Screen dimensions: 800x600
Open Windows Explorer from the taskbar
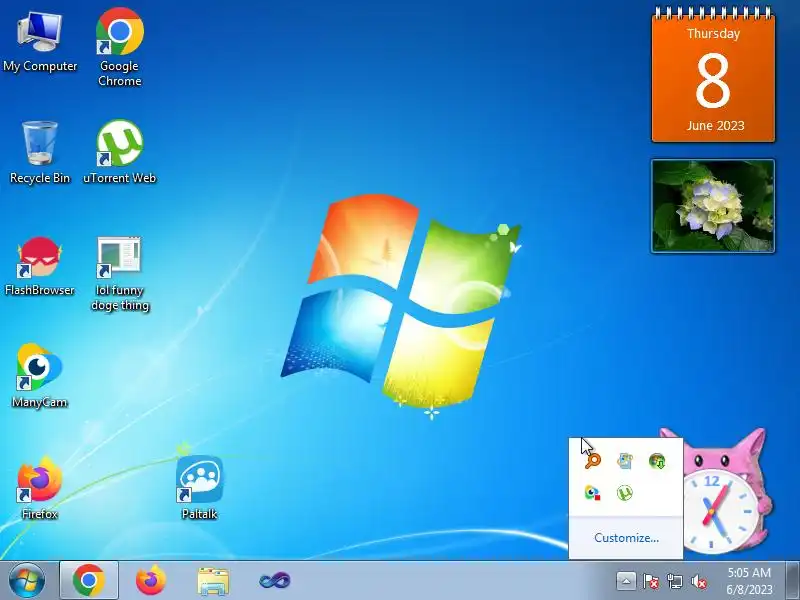tap(213, 581)
